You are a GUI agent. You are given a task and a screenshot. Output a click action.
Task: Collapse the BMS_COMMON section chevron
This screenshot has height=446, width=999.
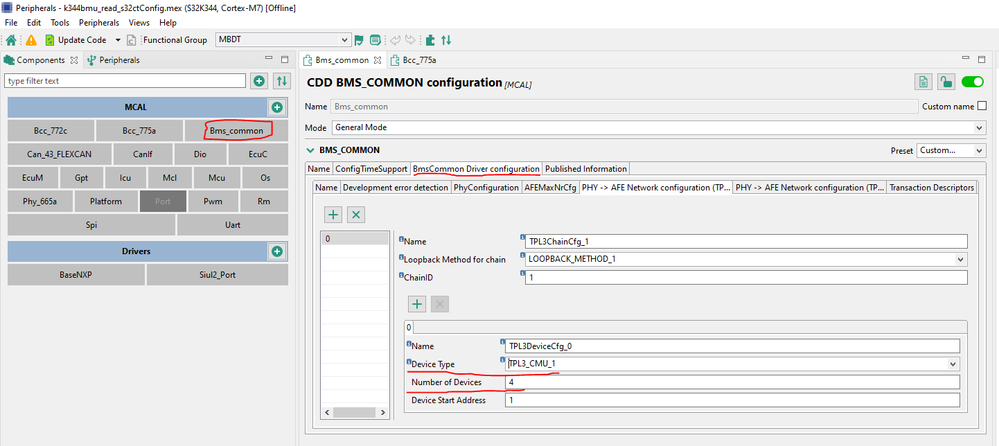[311, 151]
